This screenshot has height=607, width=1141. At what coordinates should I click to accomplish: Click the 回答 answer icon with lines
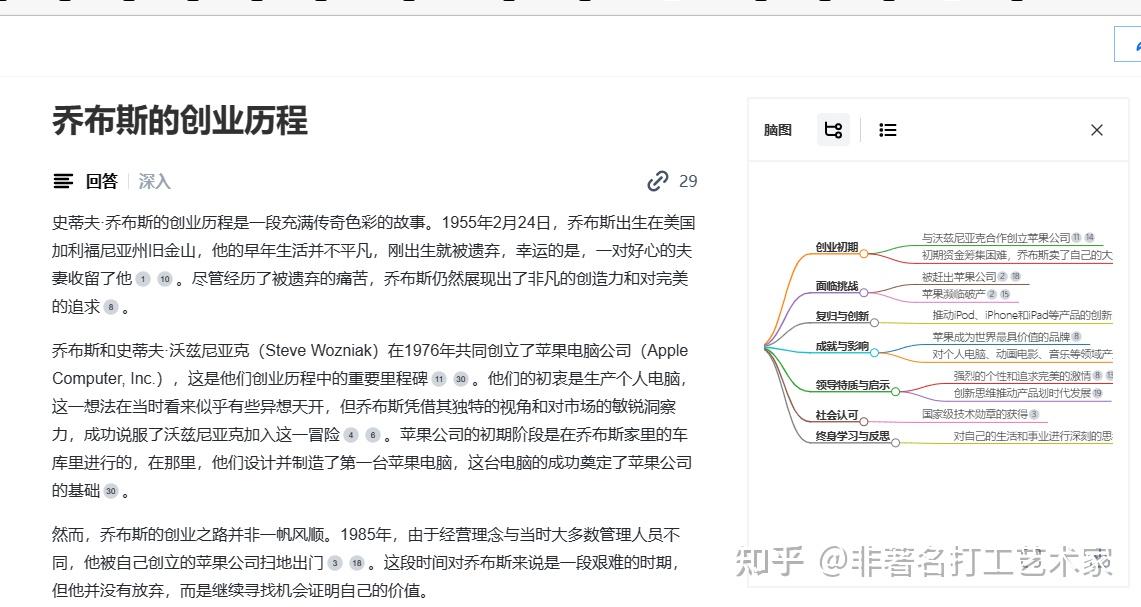pyautogui.click(x=63, y=181)
